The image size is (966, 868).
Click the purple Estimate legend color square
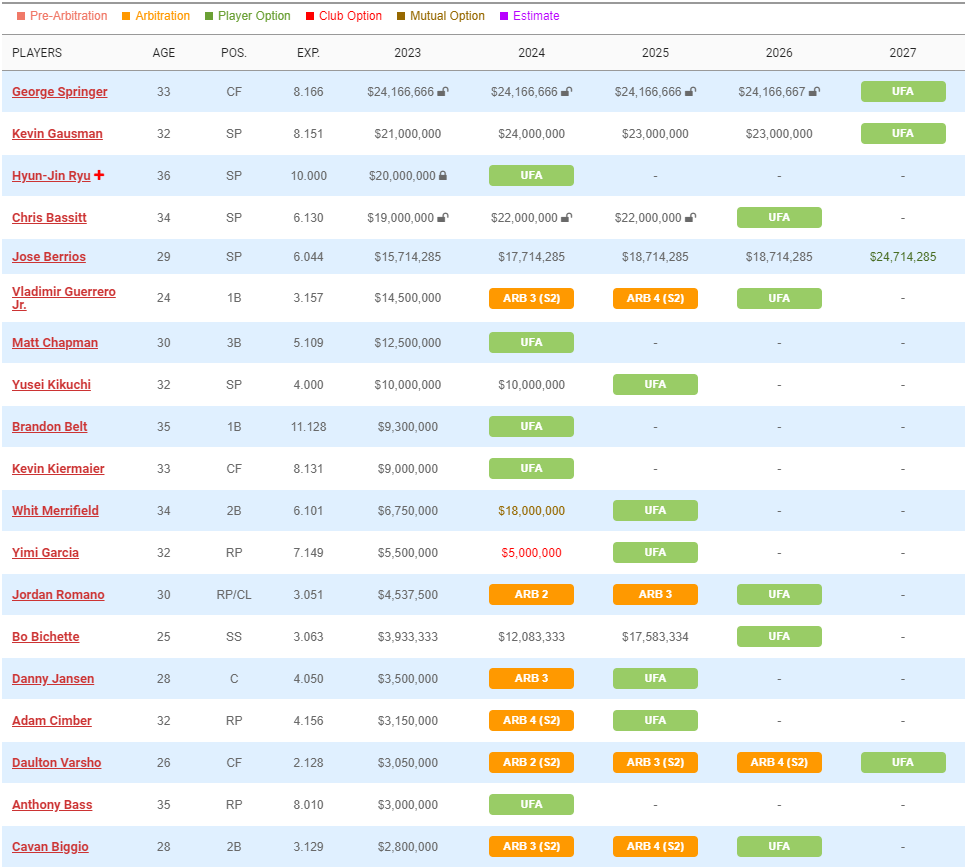(504, 16)
